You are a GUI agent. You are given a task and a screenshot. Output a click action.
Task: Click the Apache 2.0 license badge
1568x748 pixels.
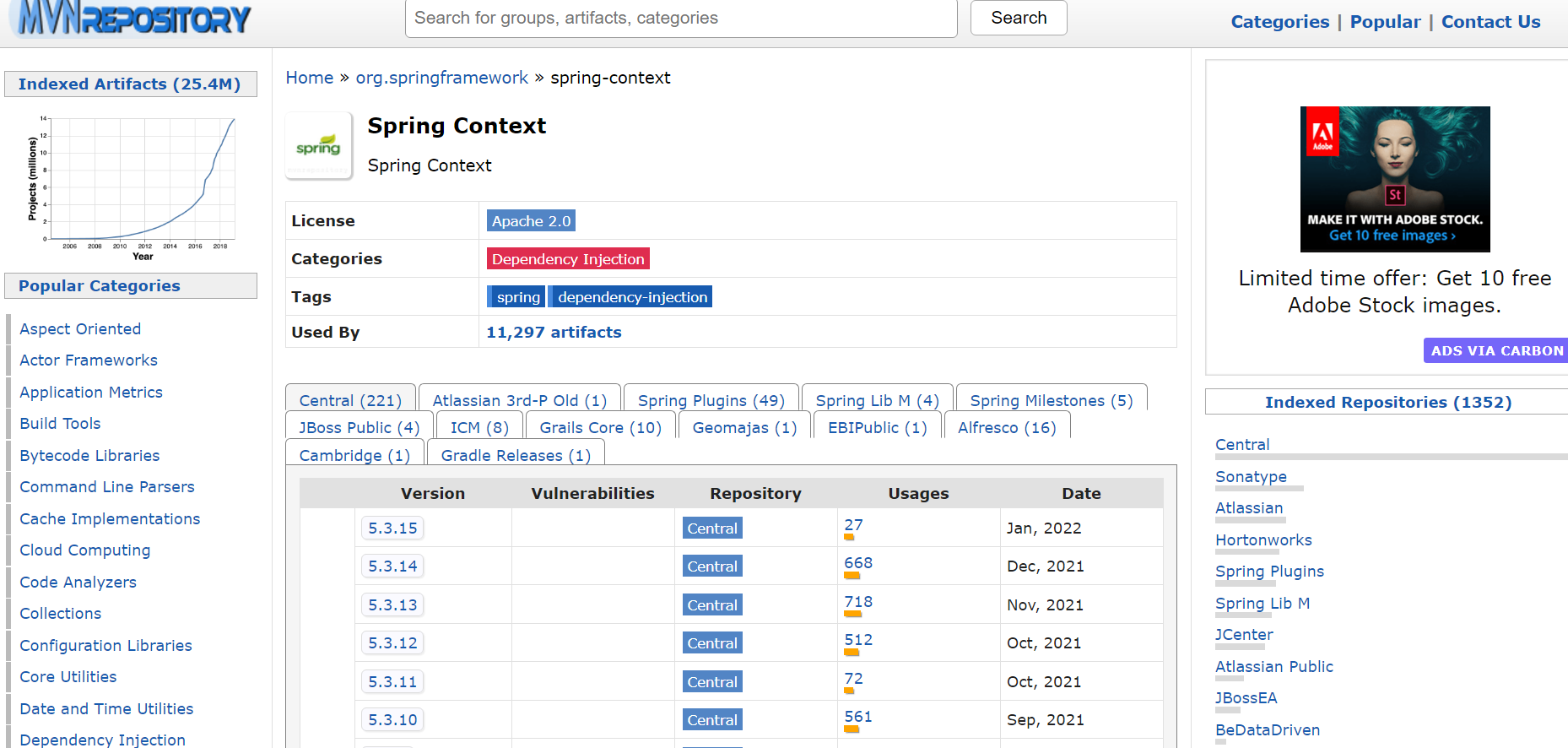[532, 221]
